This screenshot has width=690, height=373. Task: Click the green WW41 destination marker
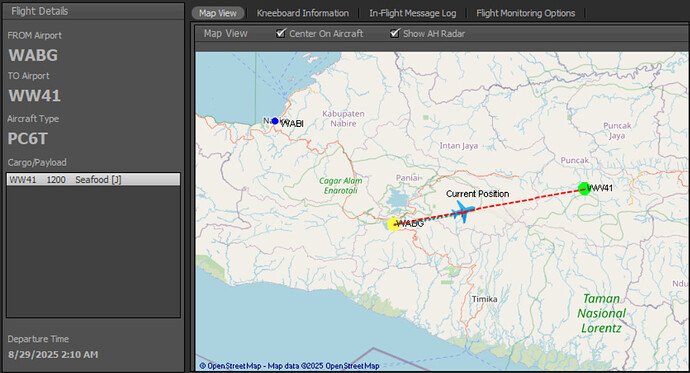pos(584,189)
